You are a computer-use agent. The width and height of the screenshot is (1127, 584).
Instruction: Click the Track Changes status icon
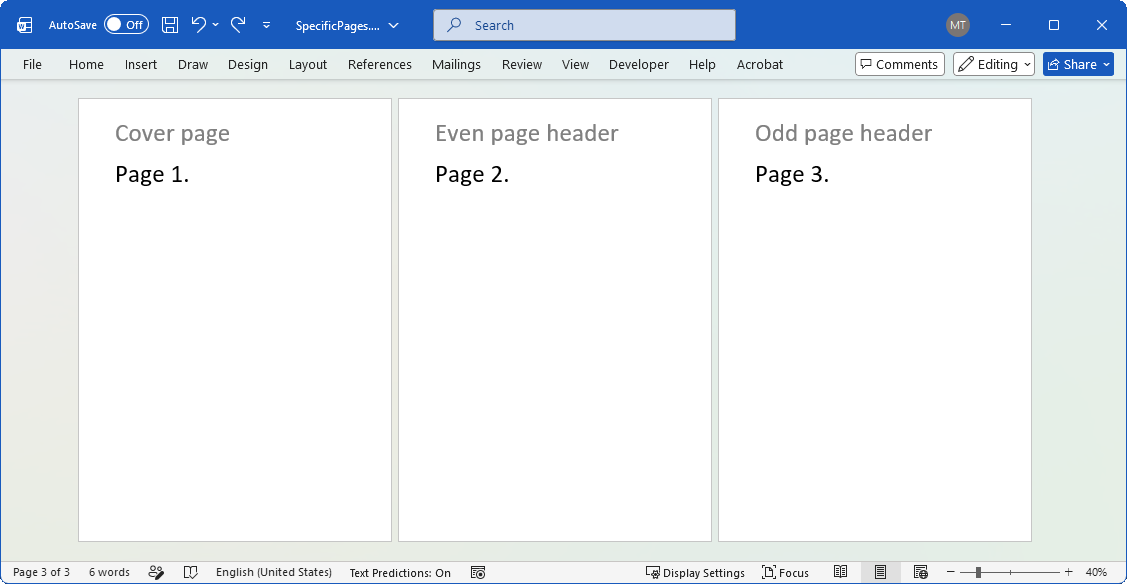(156, 573)
